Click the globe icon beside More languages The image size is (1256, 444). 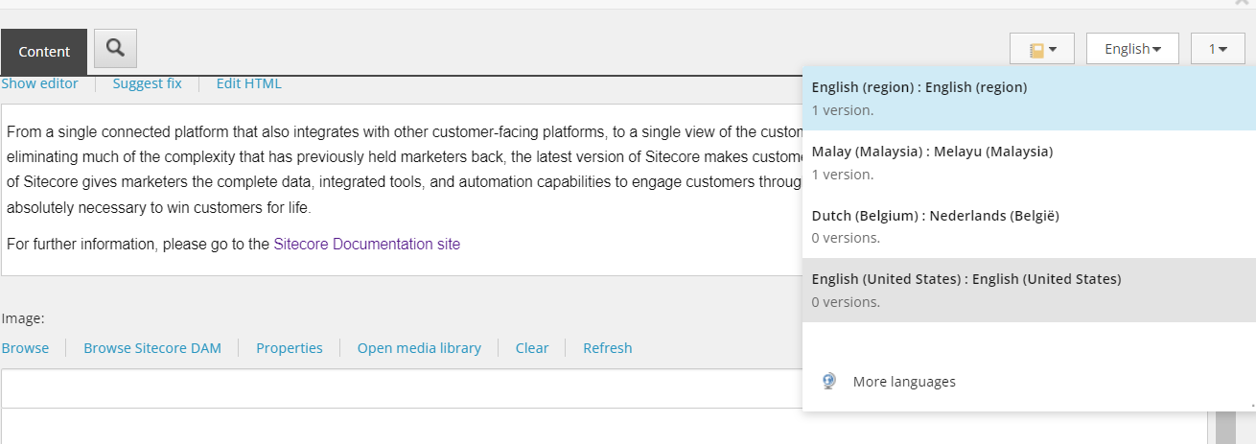pos(829,381)
